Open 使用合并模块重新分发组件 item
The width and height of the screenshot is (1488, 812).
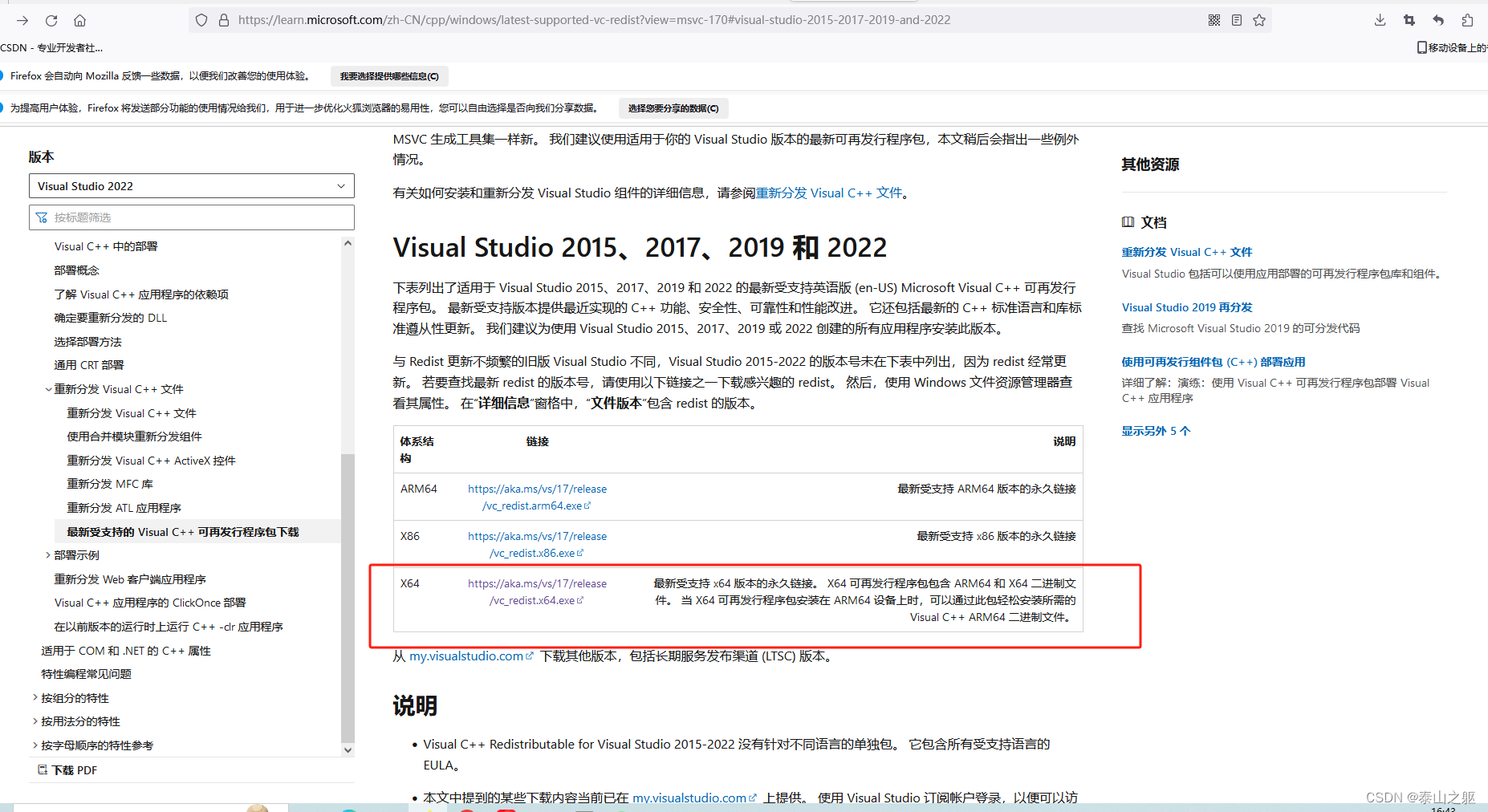[134, 436]
